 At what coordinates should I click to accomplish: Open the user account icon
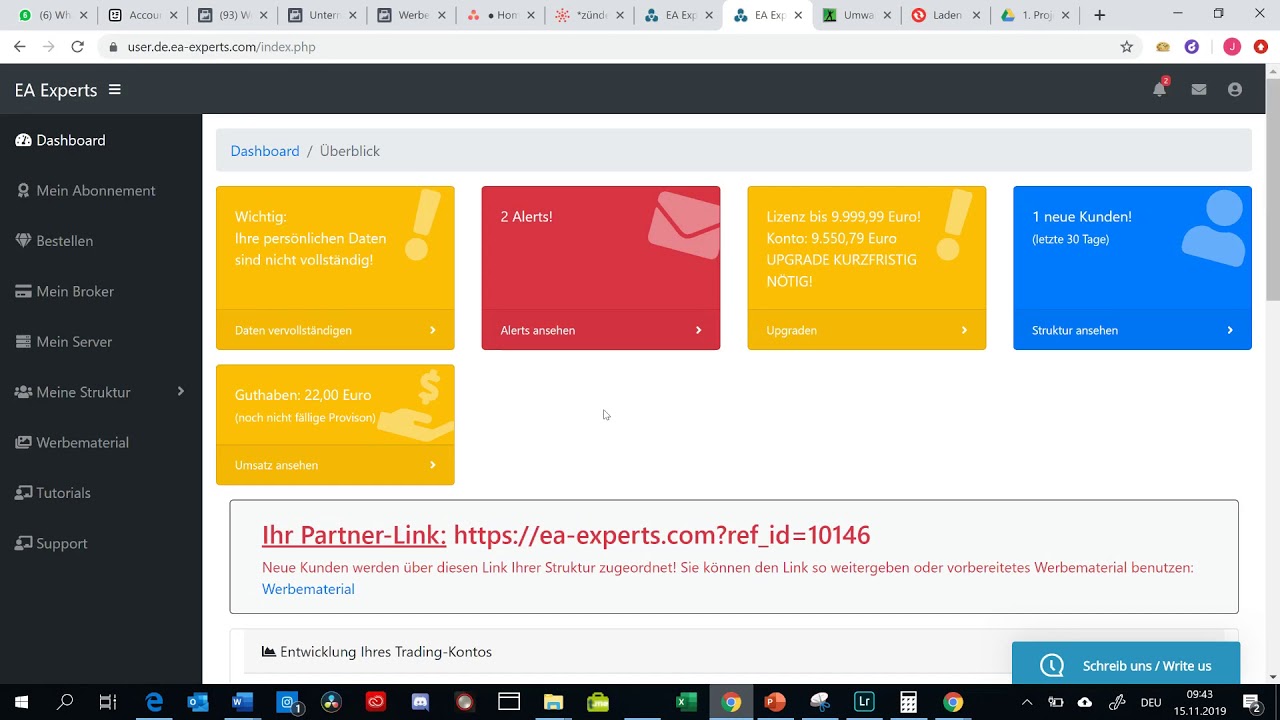click(x=1235, y=90)
